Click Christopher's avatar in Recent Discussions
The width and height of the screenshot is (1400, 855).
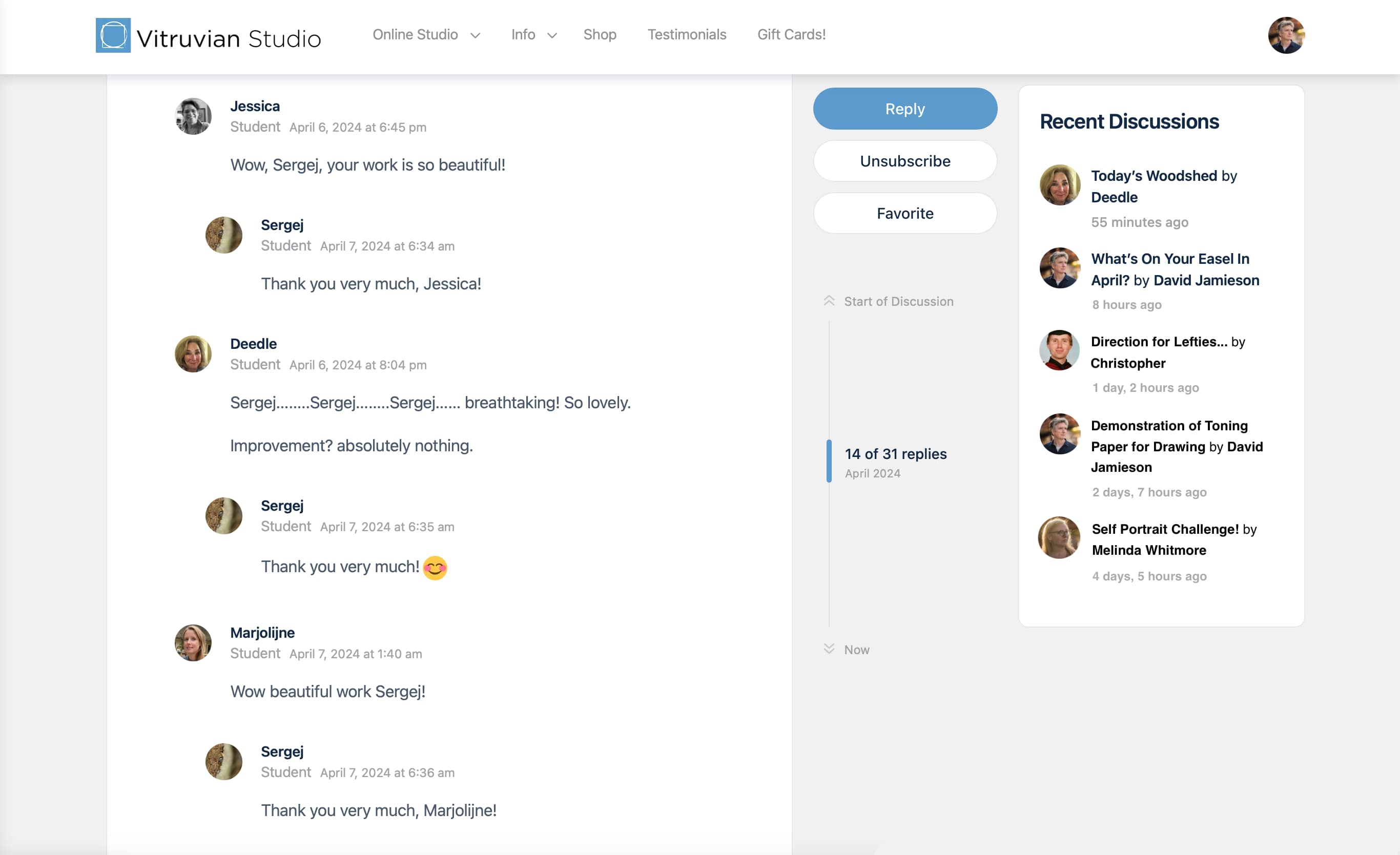point(1060,350)
